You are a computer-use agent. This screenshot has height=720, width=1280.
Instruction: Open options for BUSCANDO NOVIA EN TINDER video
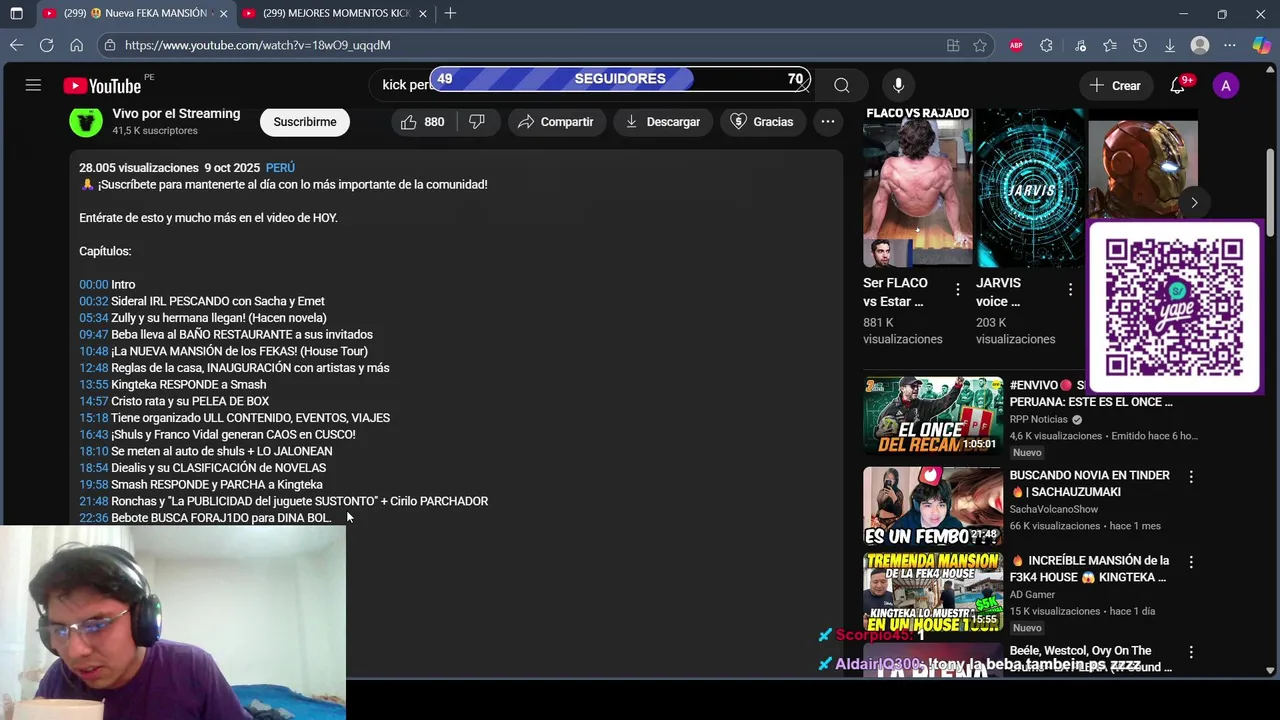(1191, 477)
